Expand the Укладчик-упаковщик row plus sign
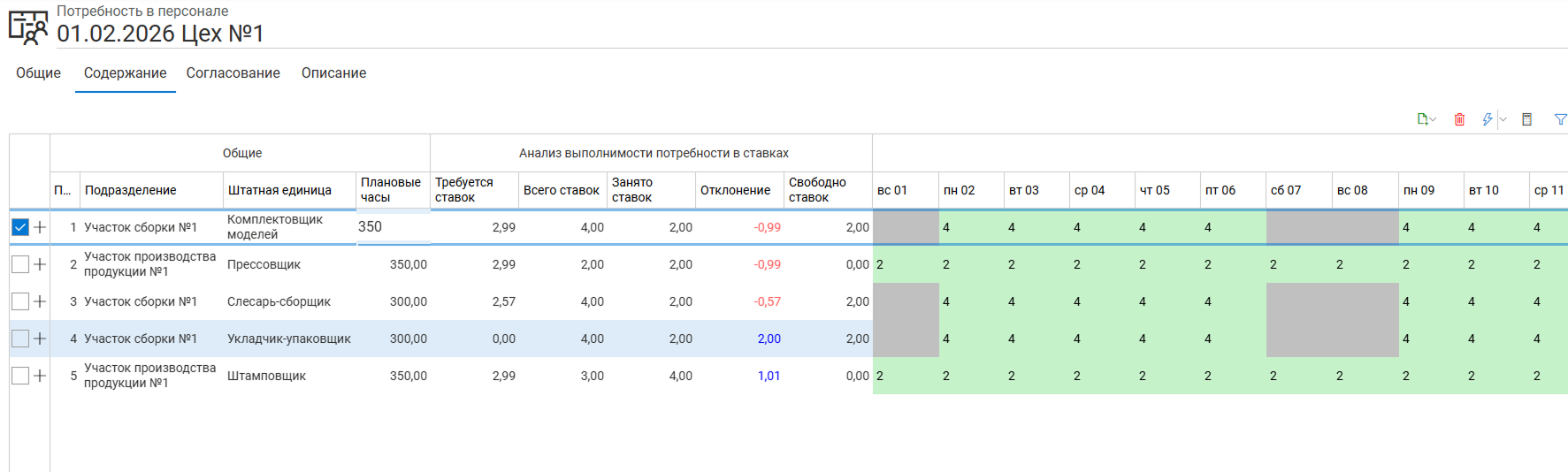Image resolution: width=1568 pixels, height=472 pixels. [x=40, y=339]
